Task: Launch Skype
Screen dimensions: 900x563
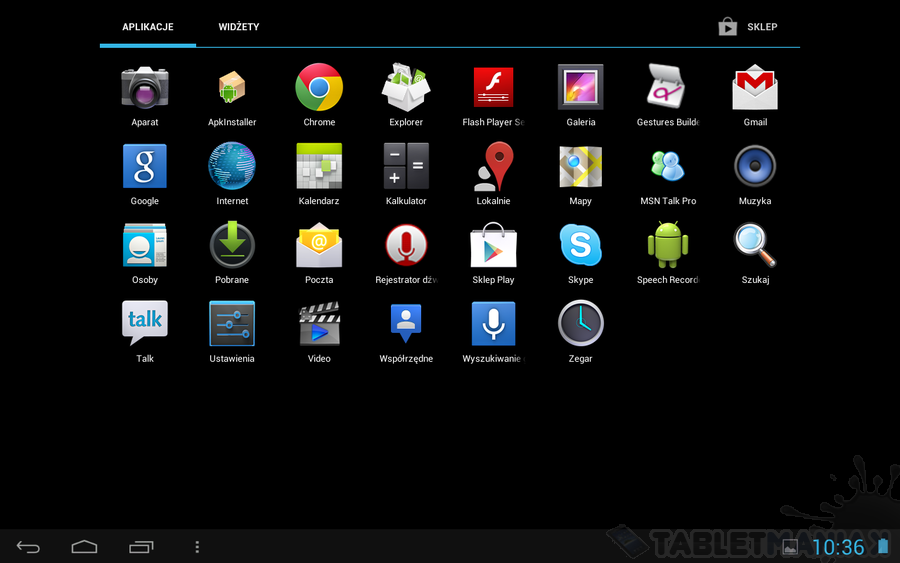Action: [x=580, y=245]
